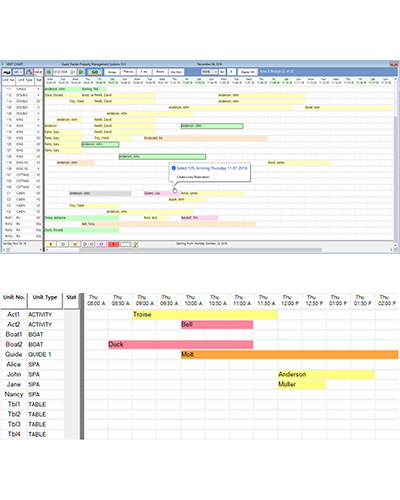This screenshot has height=500, width=400.
Task: Click the horizontal scrollbar under the unit chart
Action: [200, 250]
